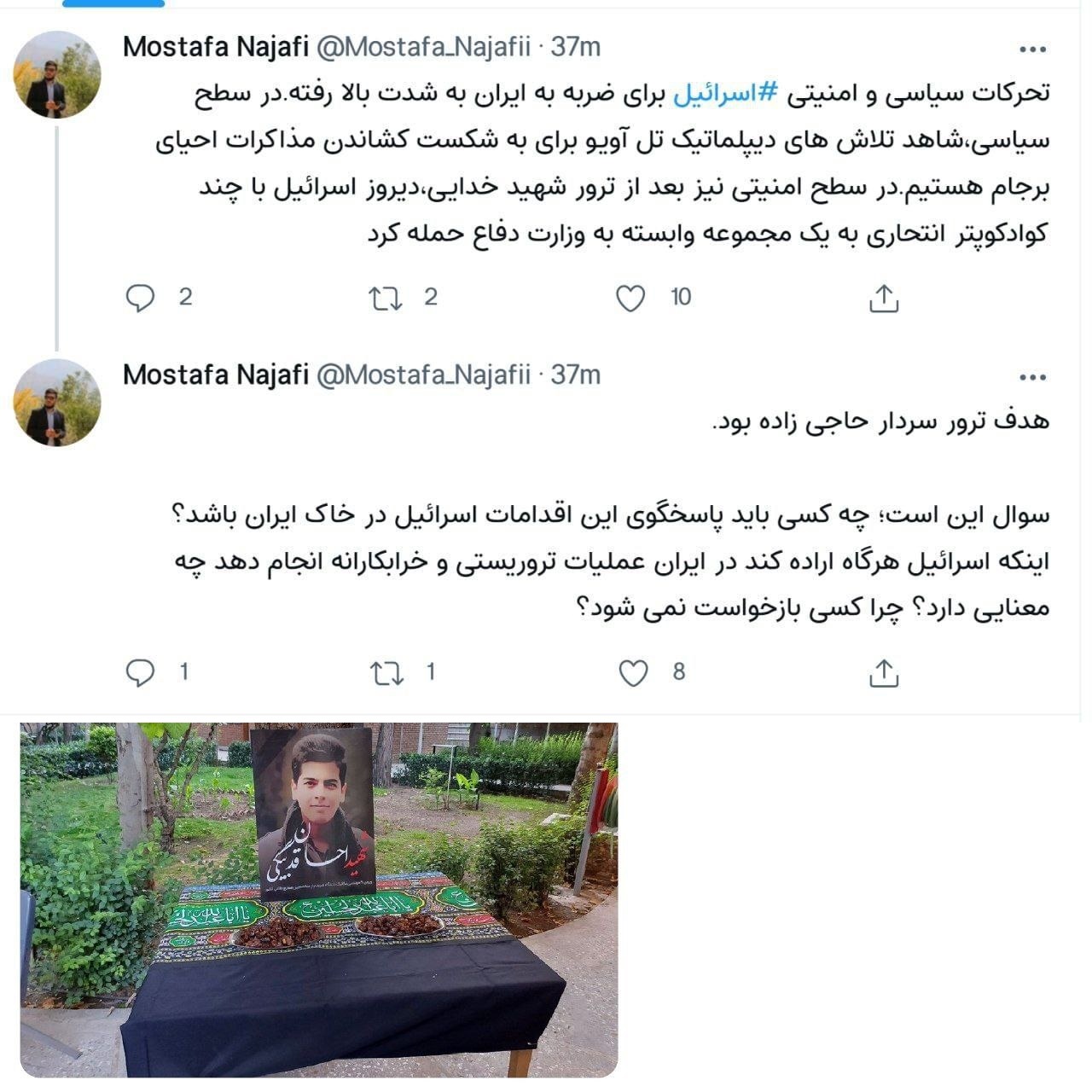Screen dimensions: 1092x1092
Task: Share the first tweet
Action: click(x=884, y=298)
